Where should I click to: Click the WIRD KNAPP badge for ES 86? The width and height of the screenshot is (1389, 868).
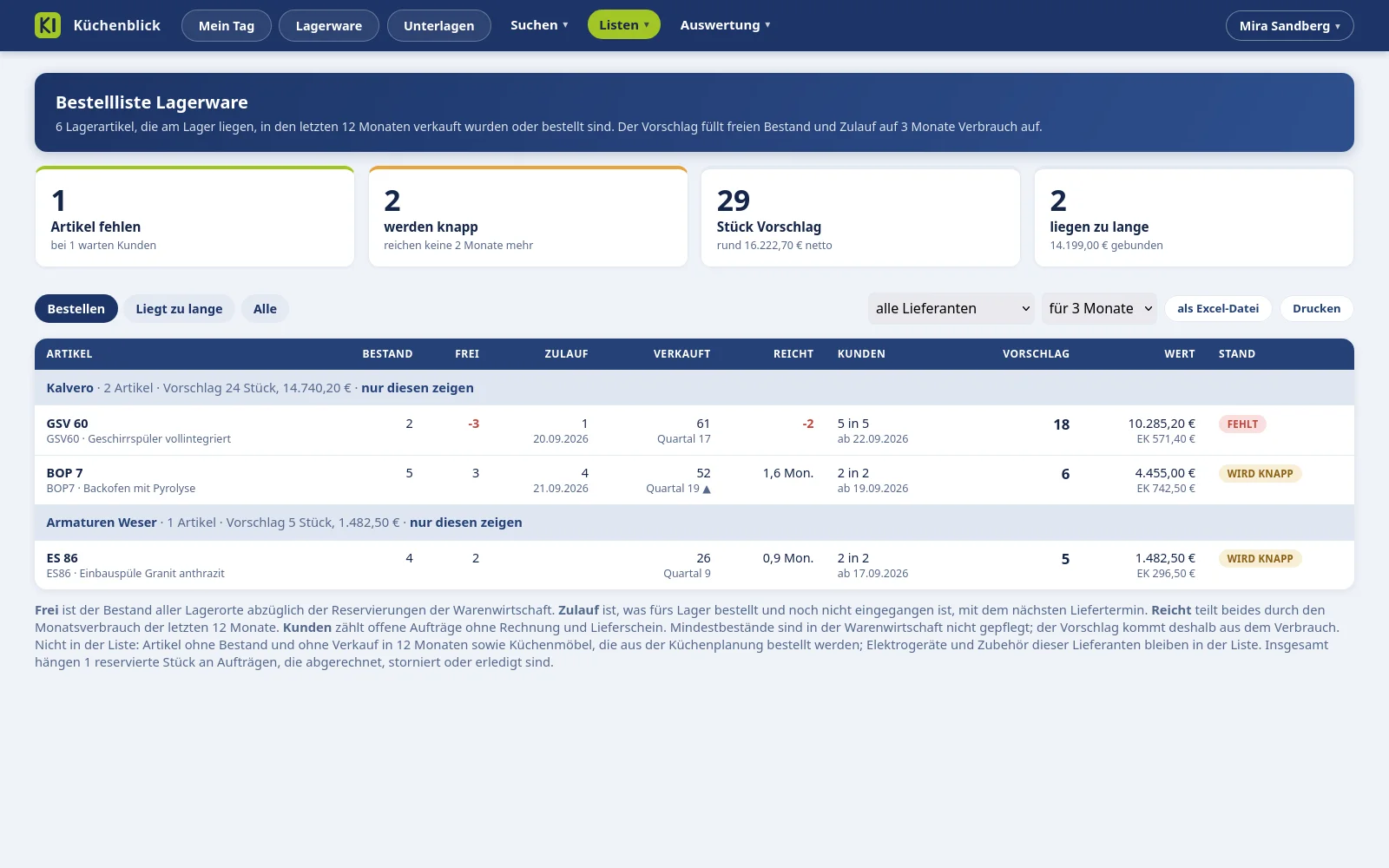pyautogui.click(x=1260, y=559)
